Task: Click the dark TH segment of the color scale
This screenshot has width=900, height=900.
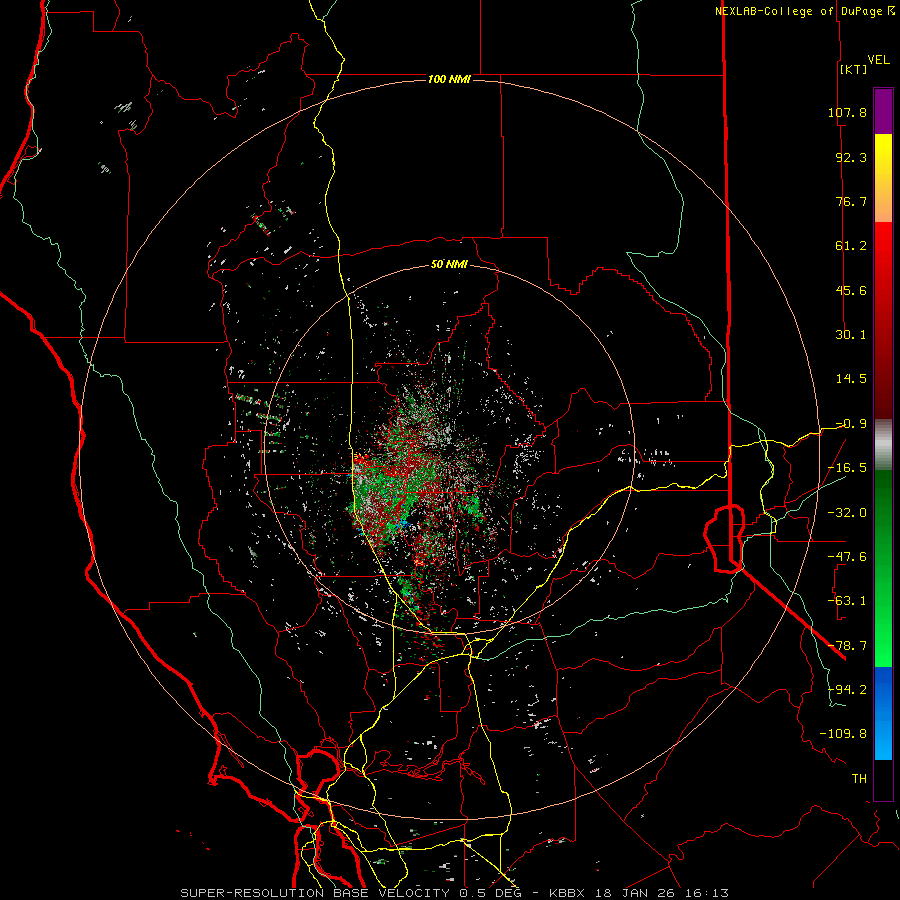Action: click(883, 780)
